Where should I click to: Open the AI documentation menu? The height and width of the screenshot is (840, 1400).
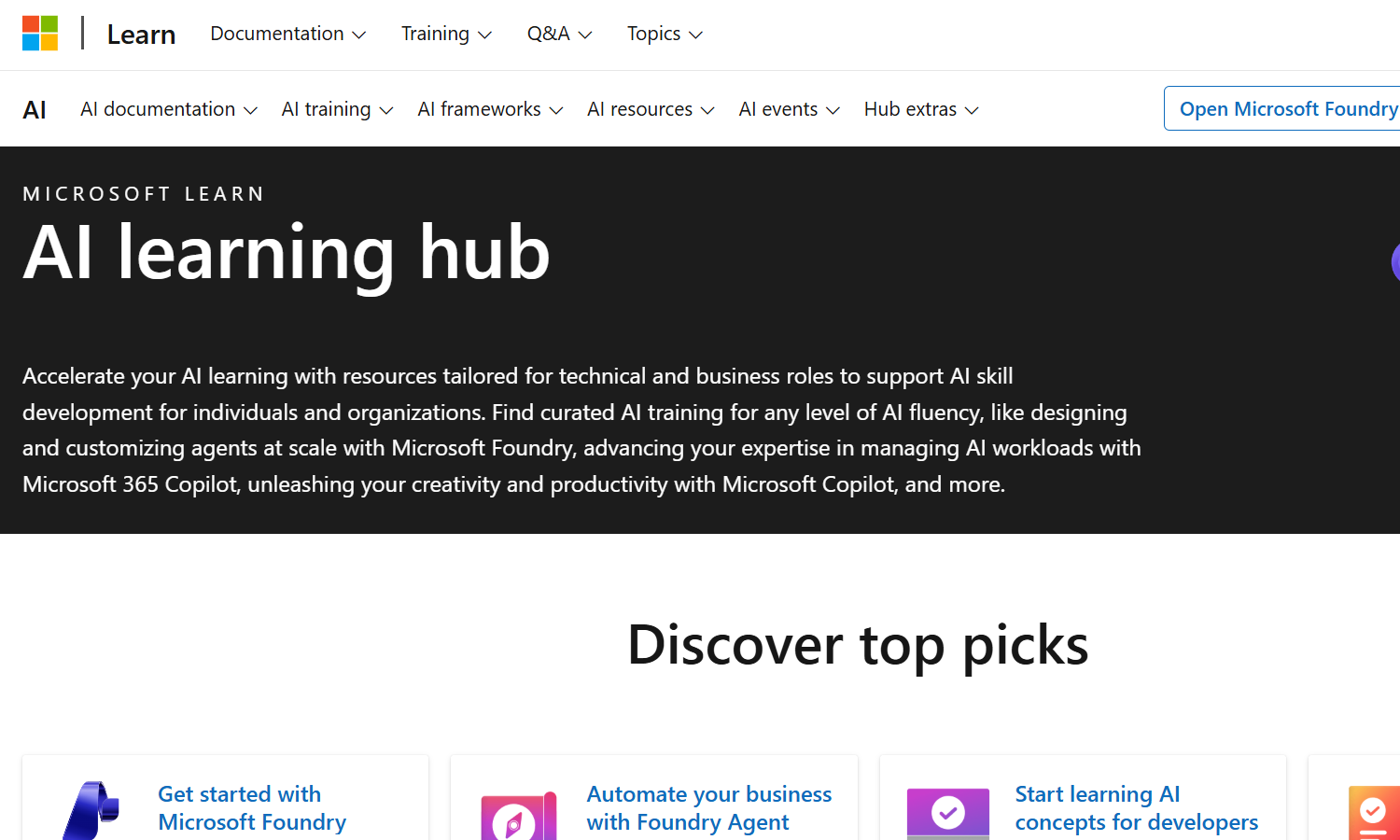(x=168, y=109)
